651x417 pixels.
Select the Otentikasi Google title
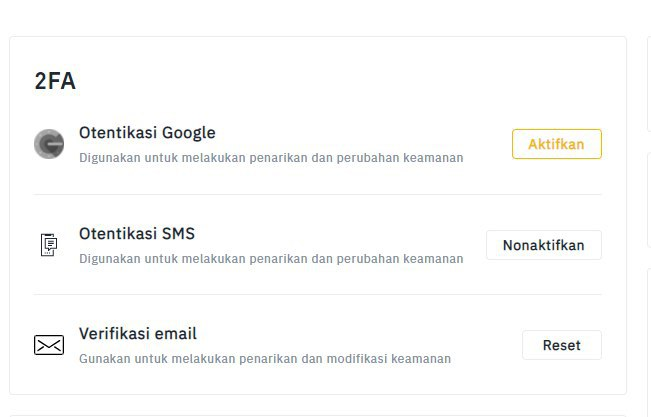pyautogui.click(x=147, y=133)
